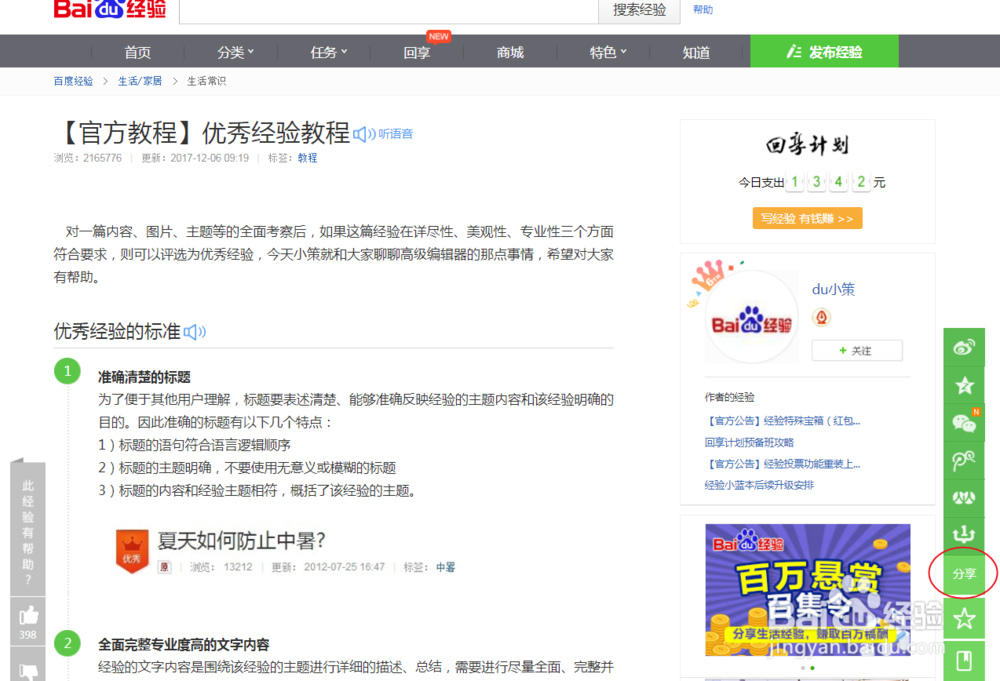The height and width of the screenshot is (681, 1000).
Task: Click author's medal badge icon
Action: [x=821, y=317]
